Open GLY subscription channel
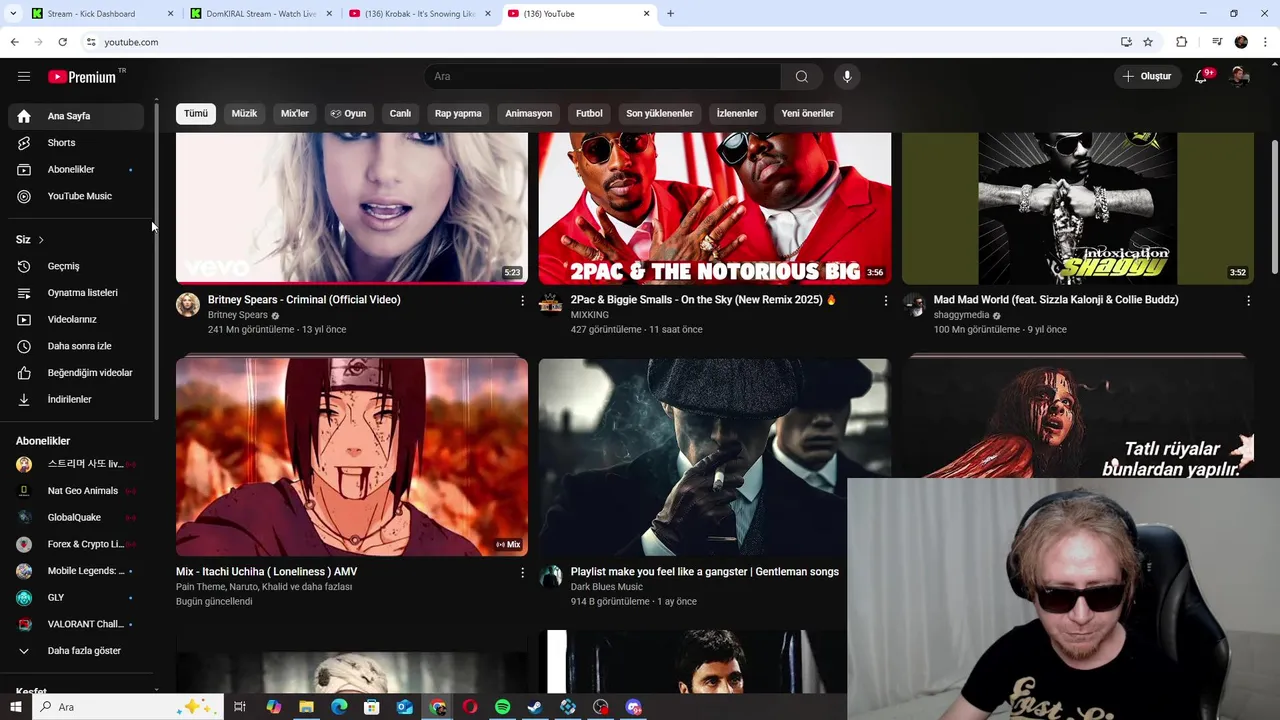Image resolution: width=1280 pixels, height=720 pixels. (76, 597)
